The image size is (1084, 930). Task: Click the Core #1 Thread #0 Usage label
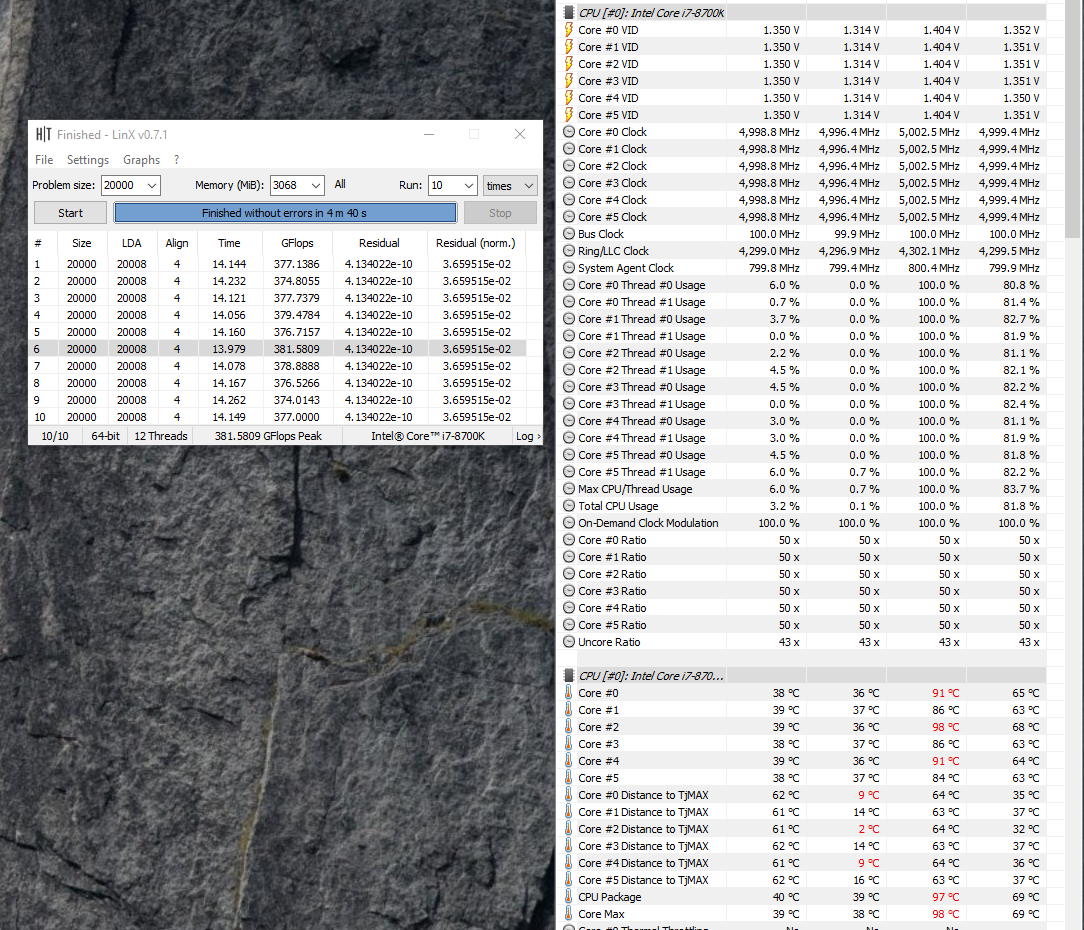642,319
